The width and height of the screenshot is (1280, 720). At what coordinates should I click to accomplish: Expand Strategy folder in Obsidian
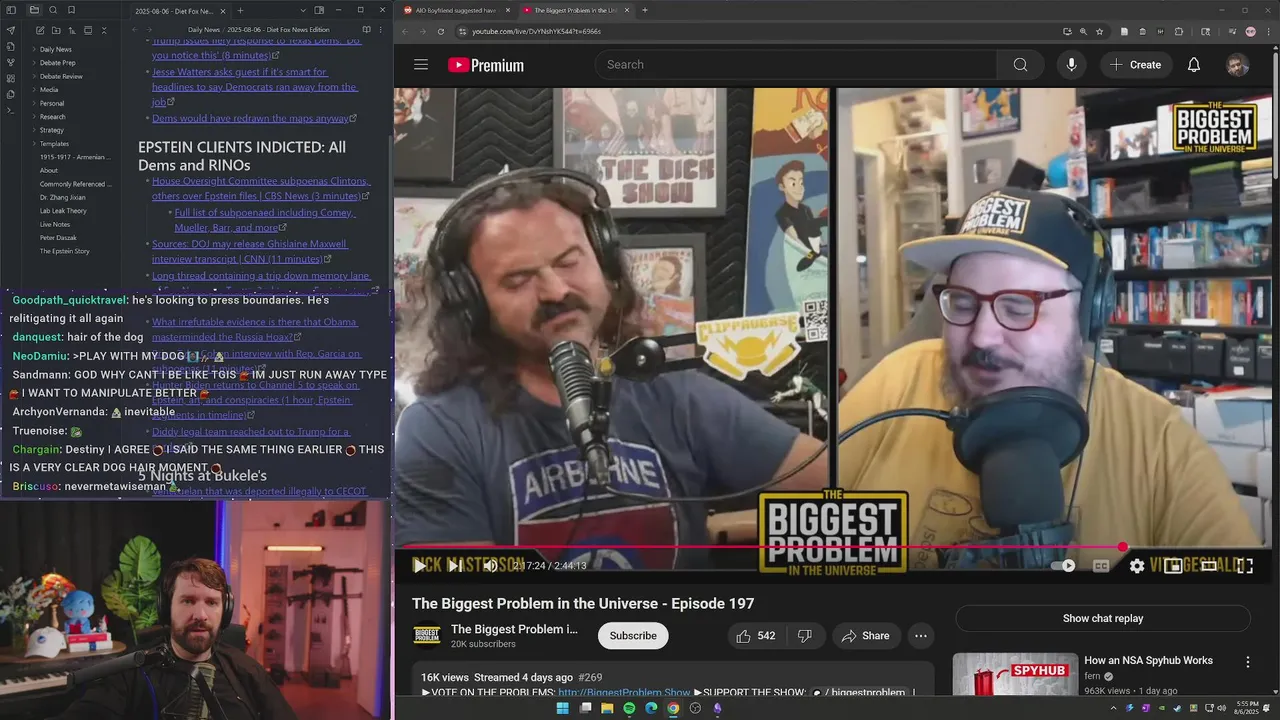52,130
